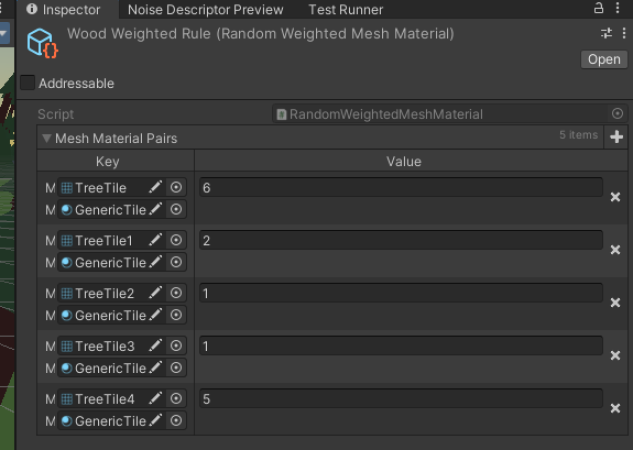
Task: Toggle the Addressable checkbox
Action: click(27, 83)
